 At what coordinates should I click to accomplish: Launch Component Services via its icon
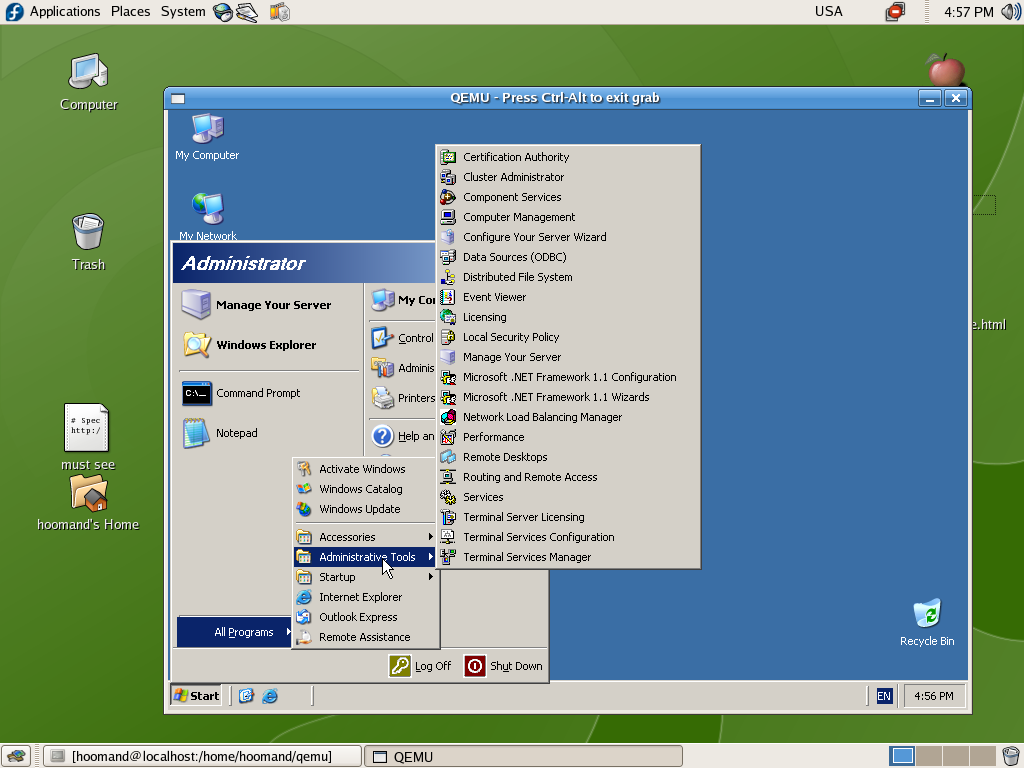click(448, 197)
